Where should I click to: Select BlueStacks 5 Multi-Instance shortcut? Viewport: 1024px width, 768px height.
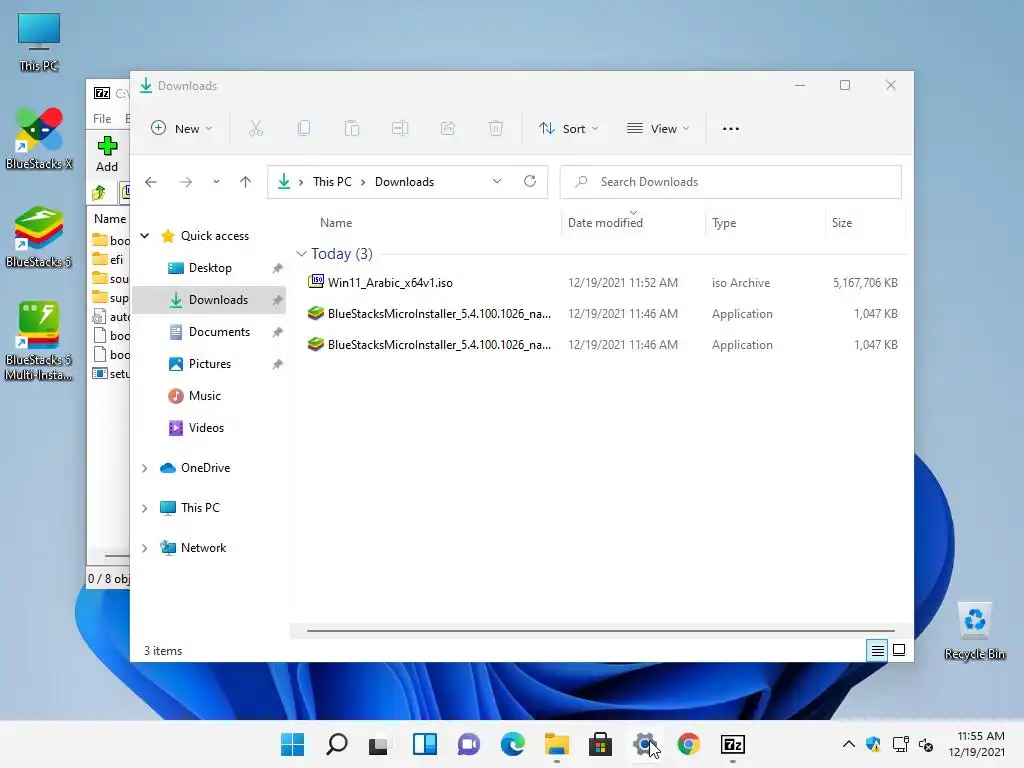pos(39,341)
